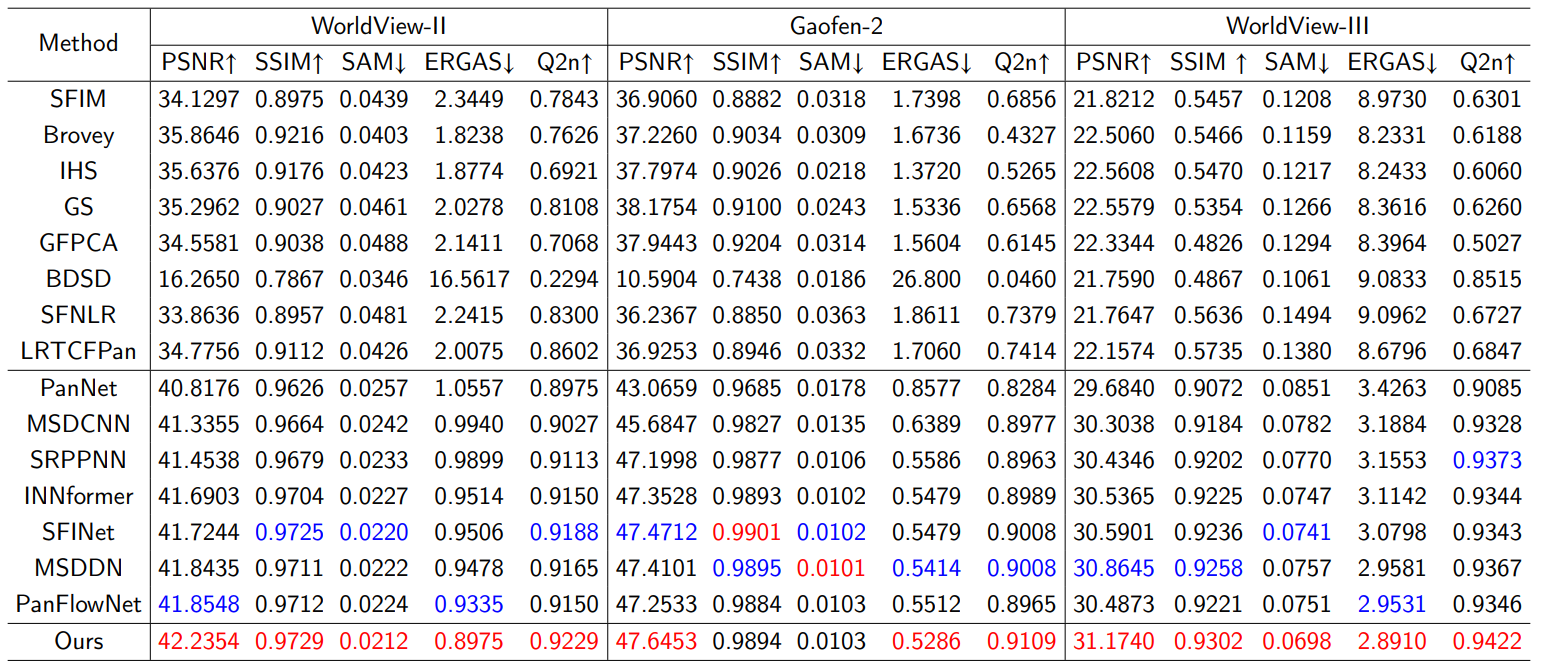Select the Ours row label
This screenshot has width=1542, height=666.
pyautogui.click(x=78, y=642)
